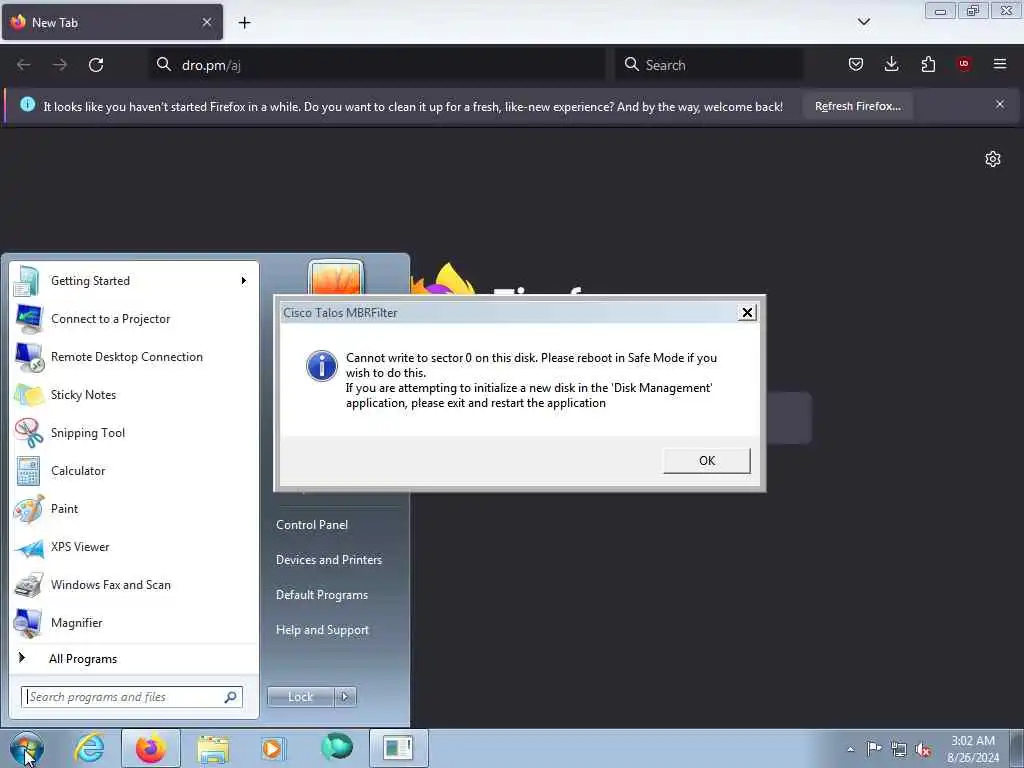Click the Lock button in Start menu
Image resolution: width=1024 pixels, height=768 pixels.
pos(300,697)
